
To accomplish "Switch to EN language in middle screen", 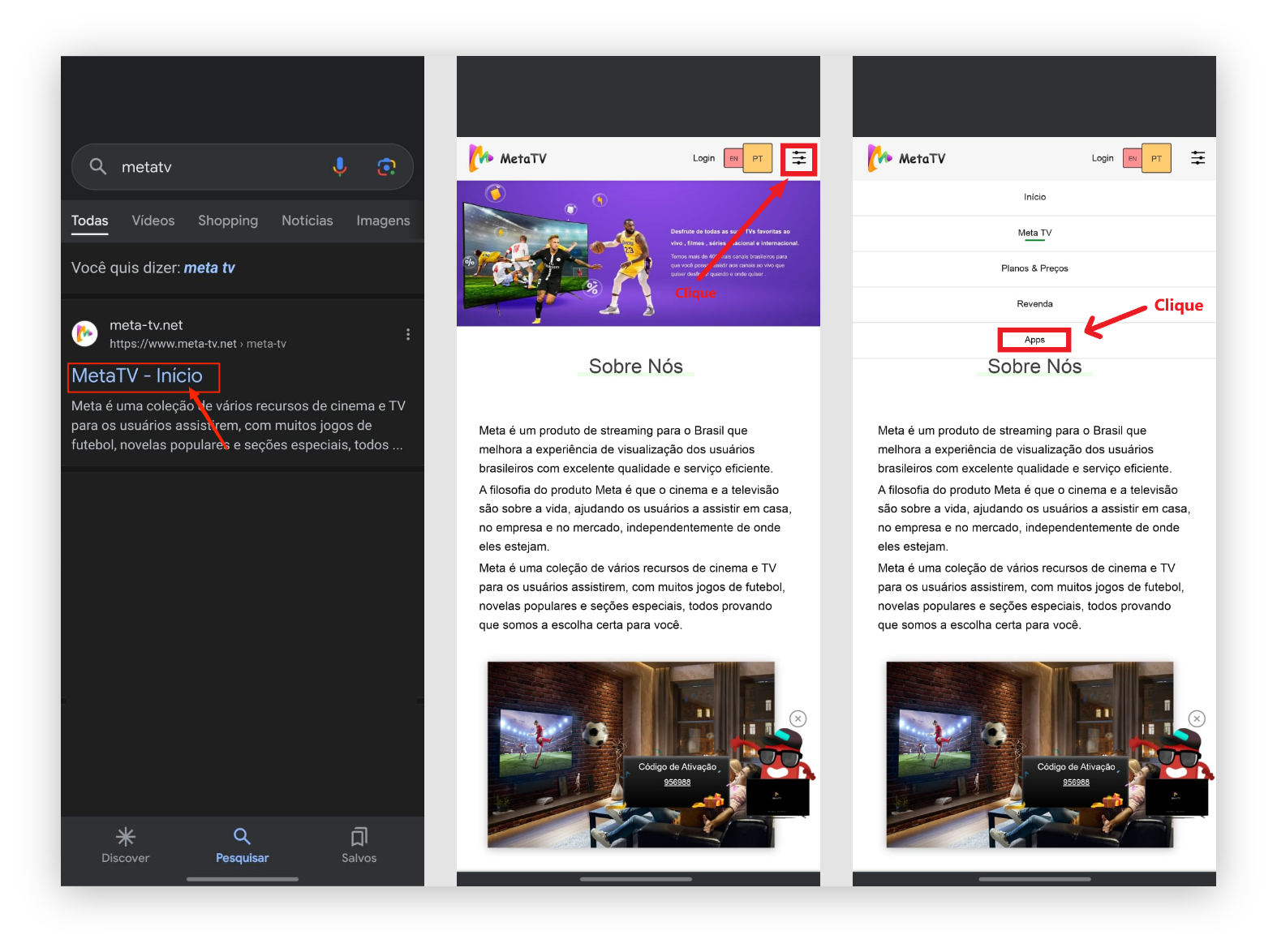I will tap(733, 159).
